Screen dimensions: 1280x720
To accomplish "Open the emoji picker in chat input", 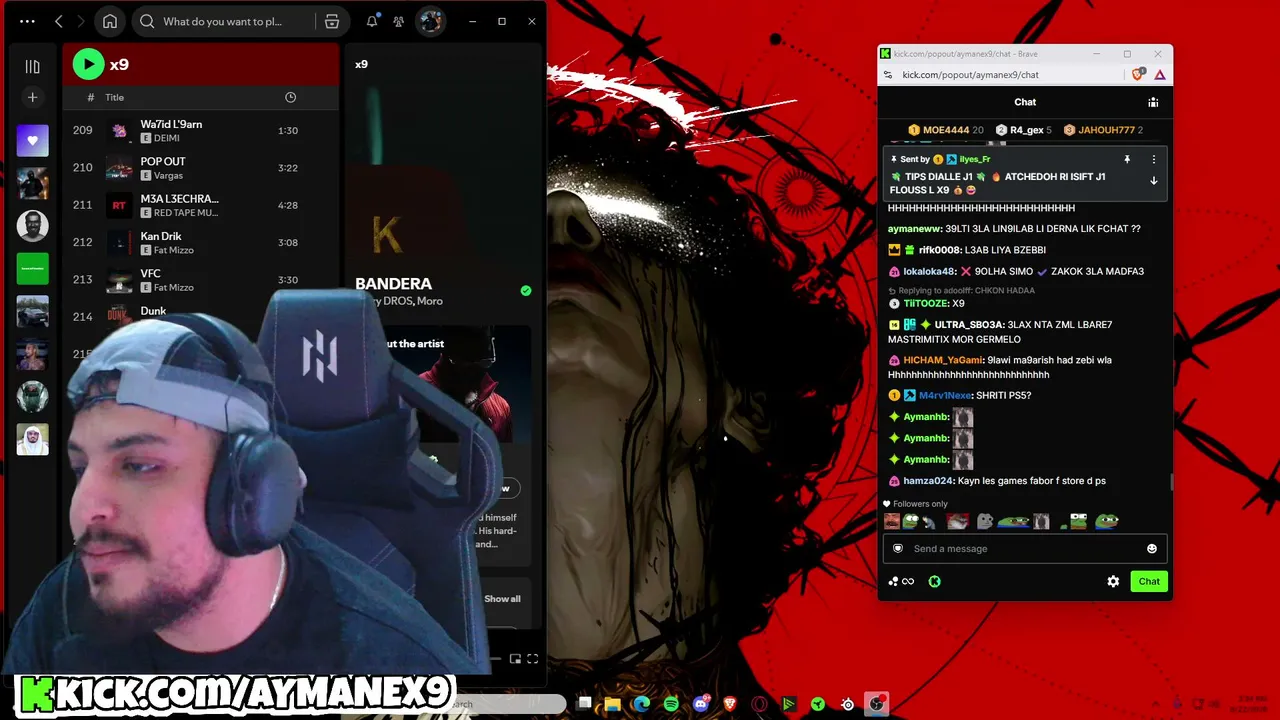I will 1152,548.
